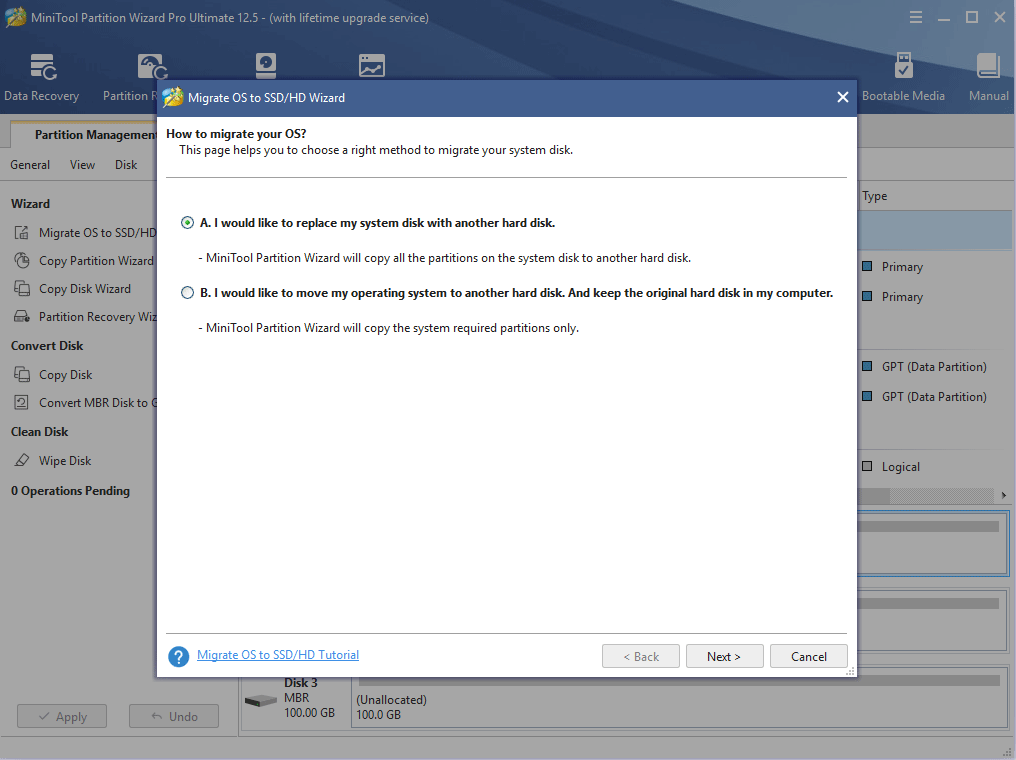Click the wizard dialog title icon
The height and width of the screenshot is (760, 1016).
172,97
